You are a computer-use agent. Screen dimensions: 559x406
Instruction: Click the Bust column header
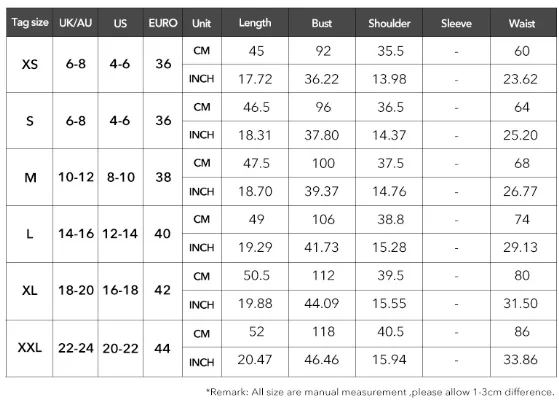click(x=322, y=23)
